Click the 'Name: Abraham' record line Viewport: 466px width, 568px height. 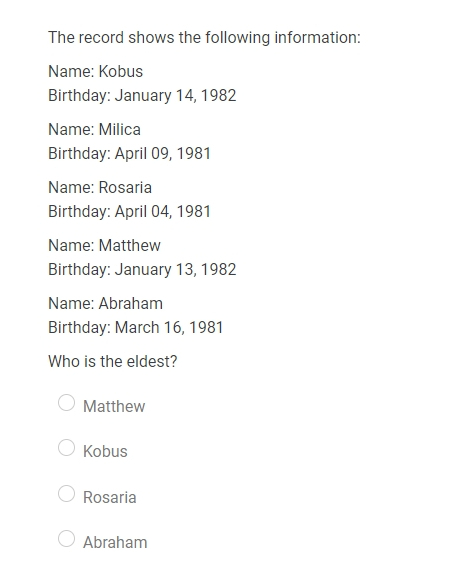105,303
